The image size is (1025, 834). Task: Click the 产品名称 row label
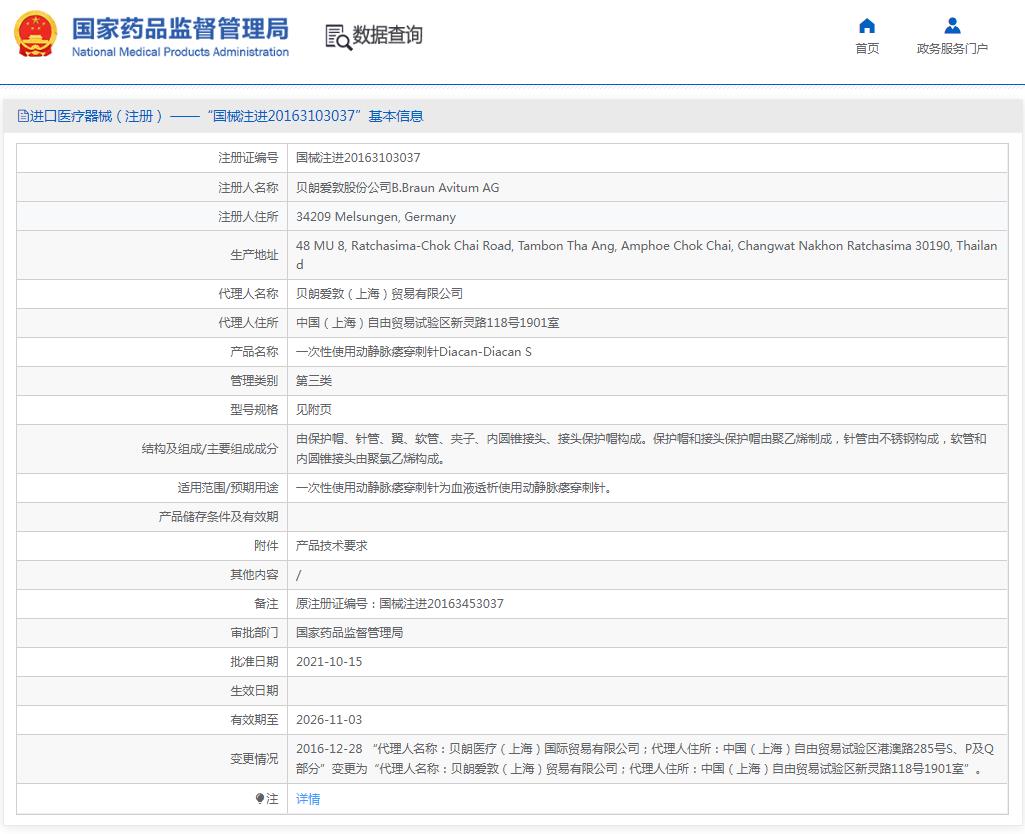click(254, 352)
